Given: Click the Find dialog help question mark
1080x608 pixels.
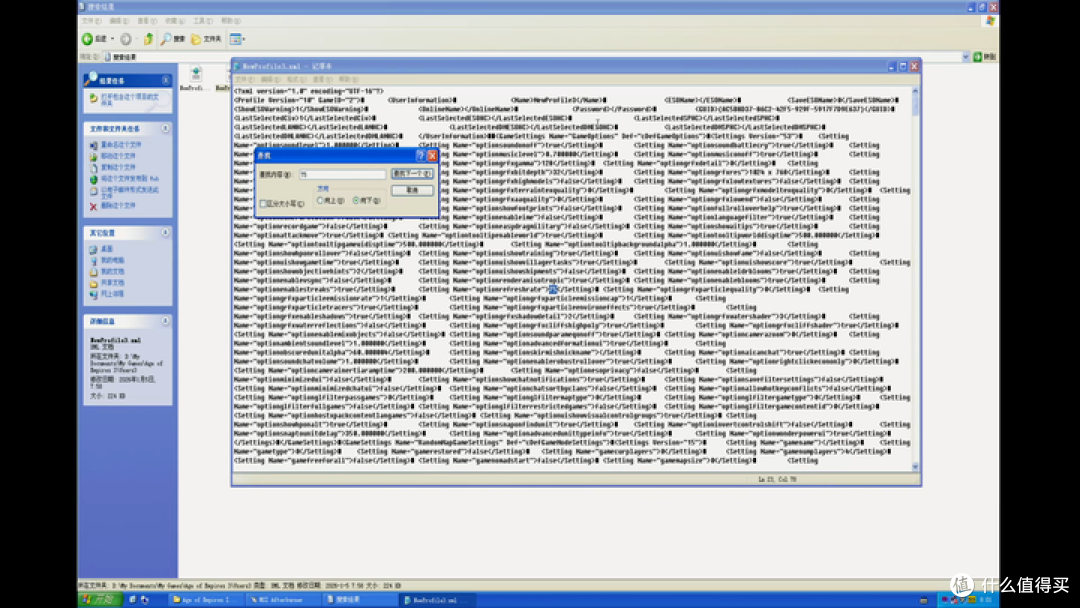Looking at the screenshot, I should point(421,156).
